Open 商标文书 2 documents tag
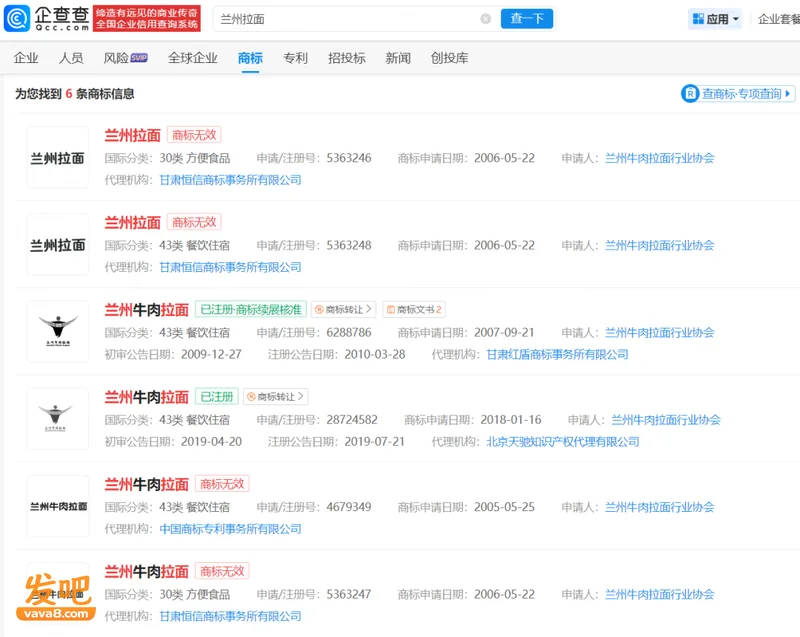 414,310
